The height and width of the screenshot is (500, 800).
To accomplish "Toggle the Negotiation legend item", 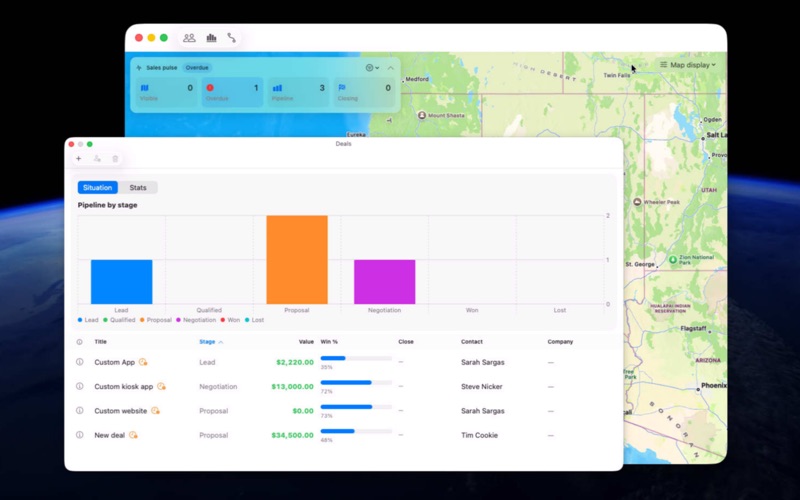I will coord(196,320).
